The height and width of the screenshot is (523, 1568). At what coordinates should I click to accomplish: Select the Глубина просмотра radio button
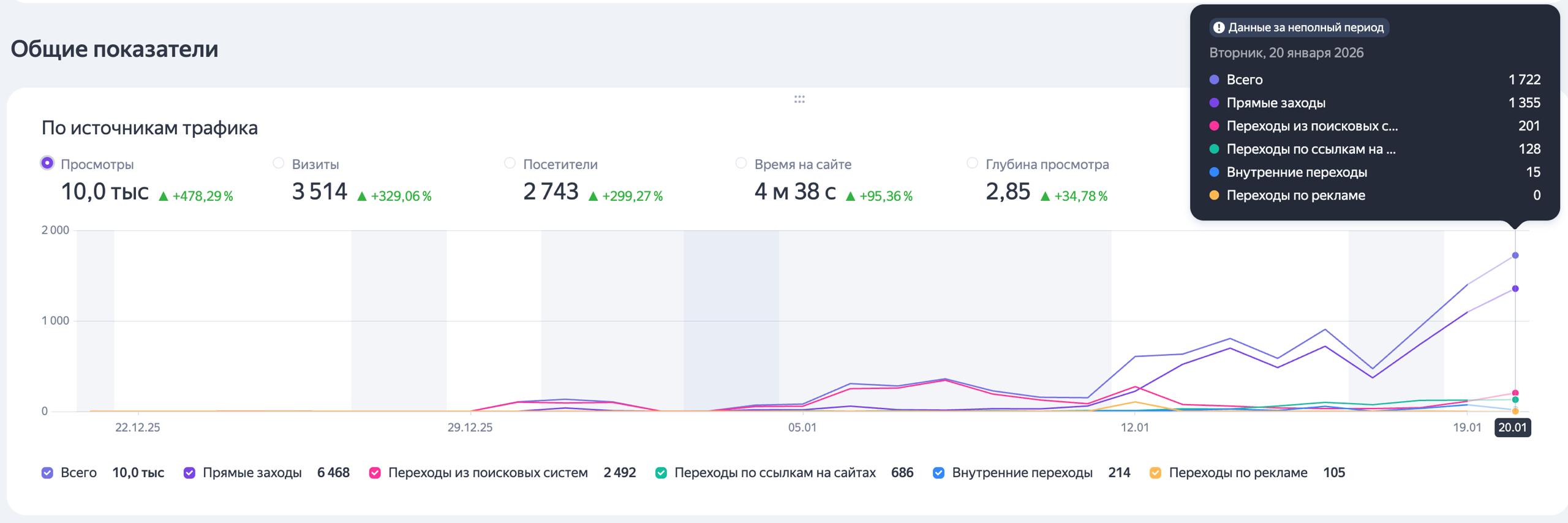point(972,163)
